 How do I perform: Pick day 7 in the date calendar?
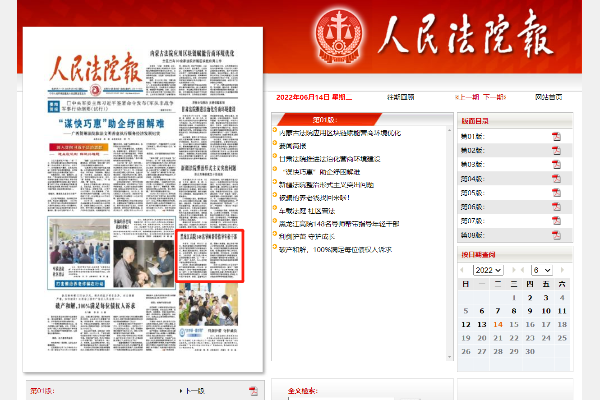[497, 310]
